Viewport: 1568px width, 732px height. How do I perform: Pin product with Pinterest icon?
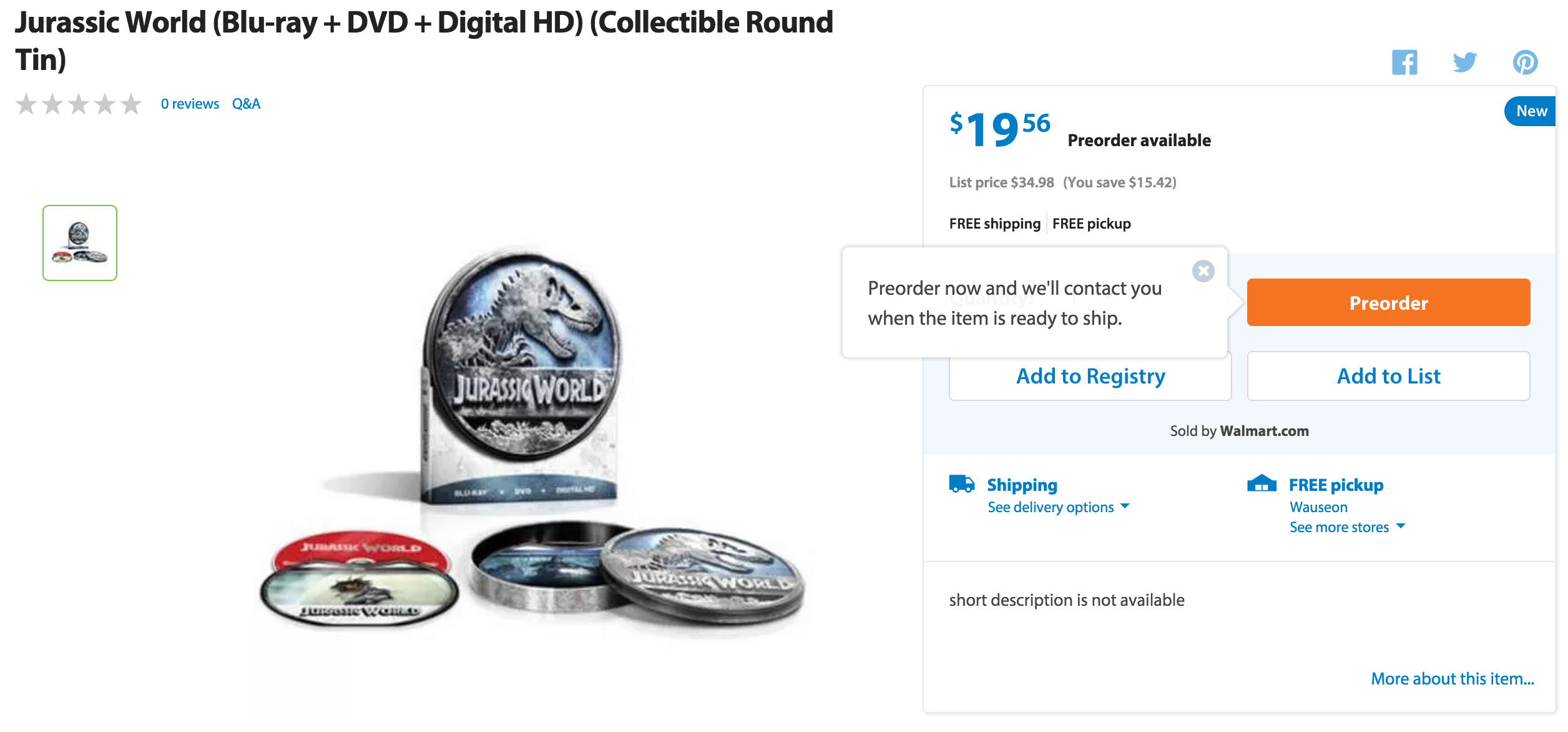click(x=1525, y=62)
